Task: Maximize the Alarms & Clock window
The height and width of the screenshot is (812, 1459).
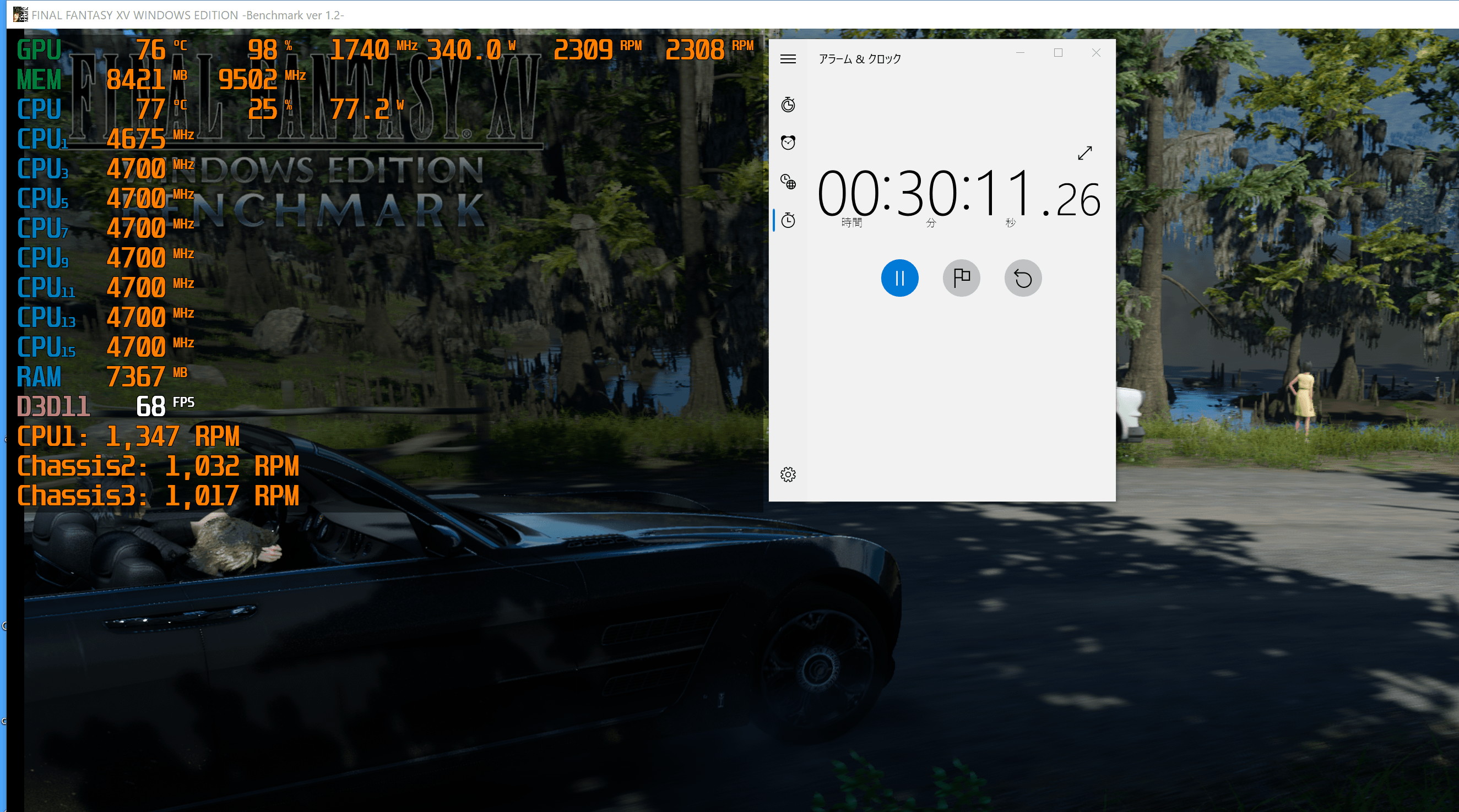Action: pyautogui.click(x=1058, y=53)
